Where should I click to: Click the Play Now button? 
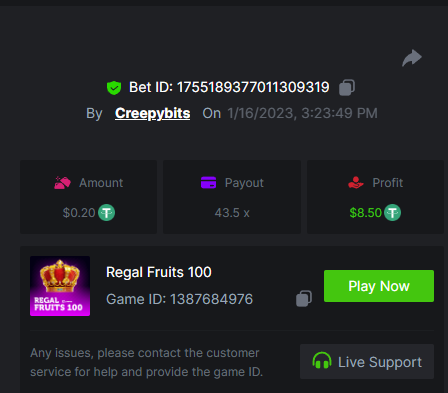coord(379,286)
